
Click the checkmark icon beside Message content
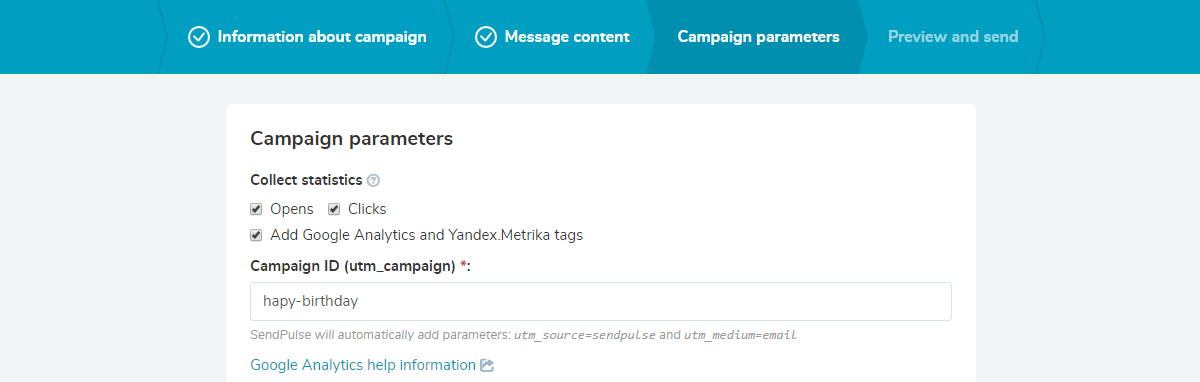click(x=486, y=37)
